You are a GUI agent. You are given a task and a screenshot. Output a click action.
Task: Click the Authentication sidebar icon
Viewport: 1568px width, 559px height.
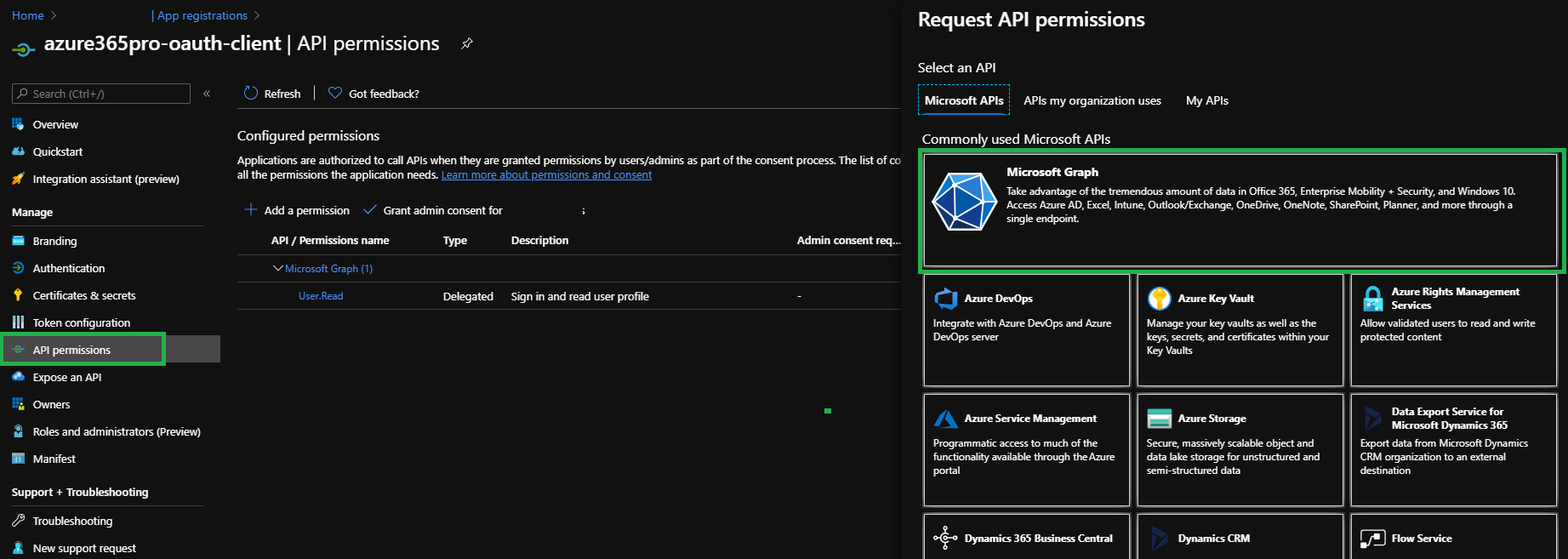(18, 268)
